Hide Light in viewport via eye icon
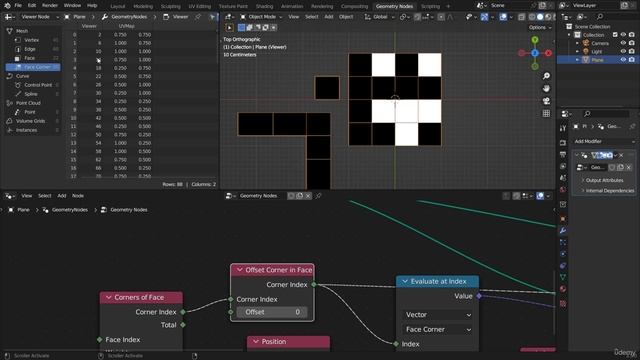 pyautogui.click(x=623, y=51)
